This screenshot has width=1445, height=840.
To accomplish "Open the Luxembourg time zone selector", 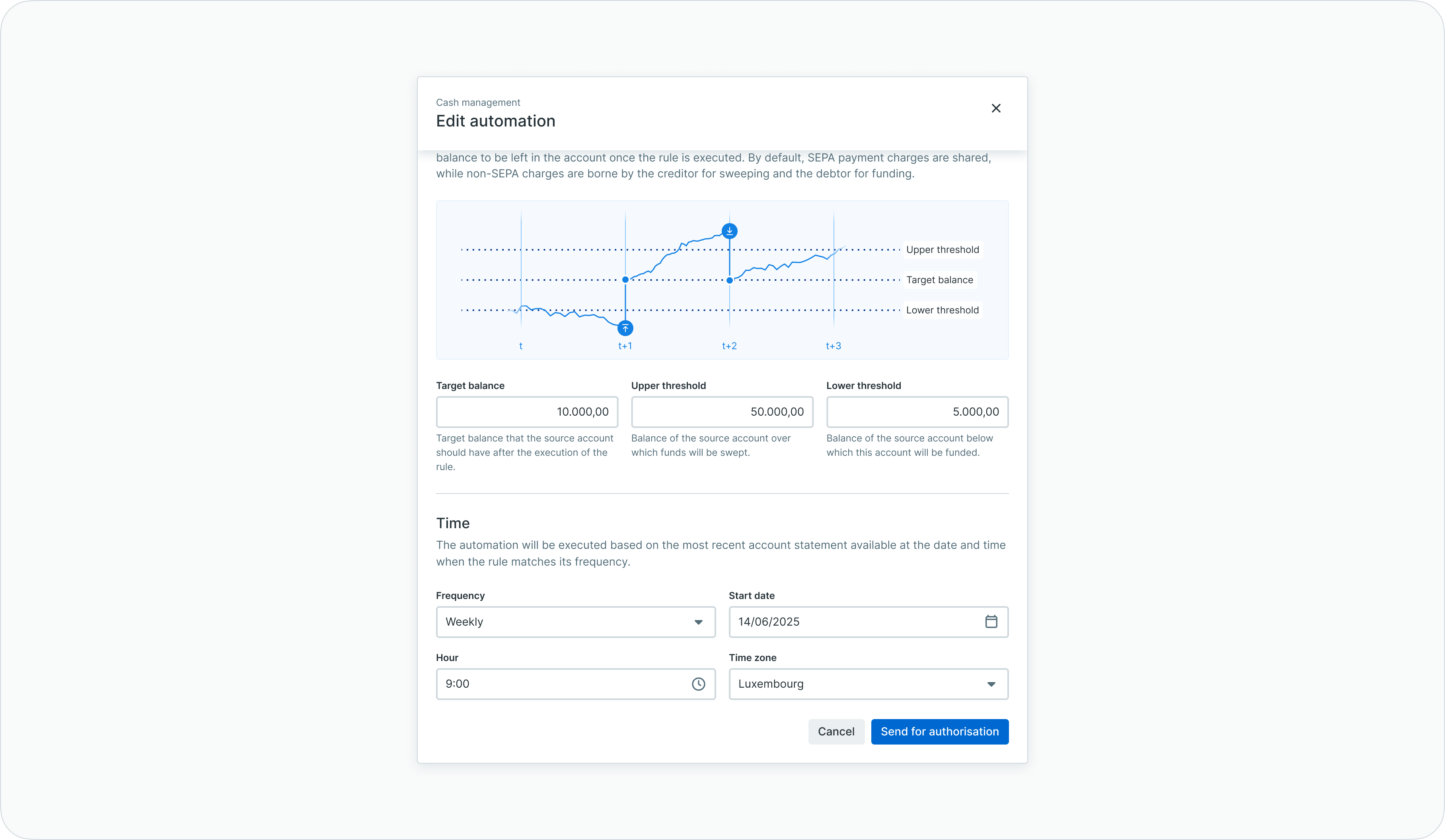I will tap(854, 683).
